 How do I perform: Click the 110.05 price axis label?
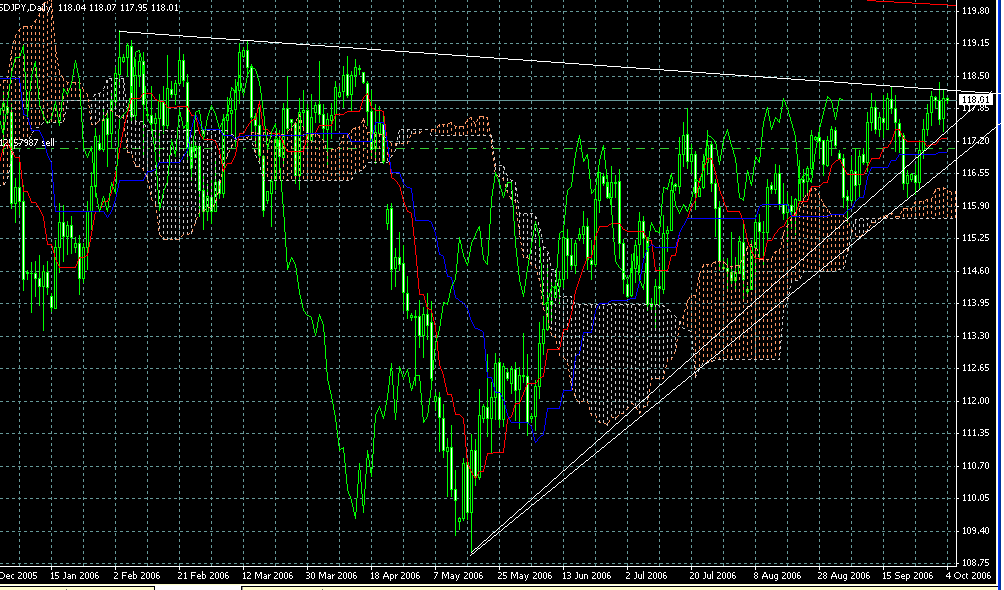(976, 498)
